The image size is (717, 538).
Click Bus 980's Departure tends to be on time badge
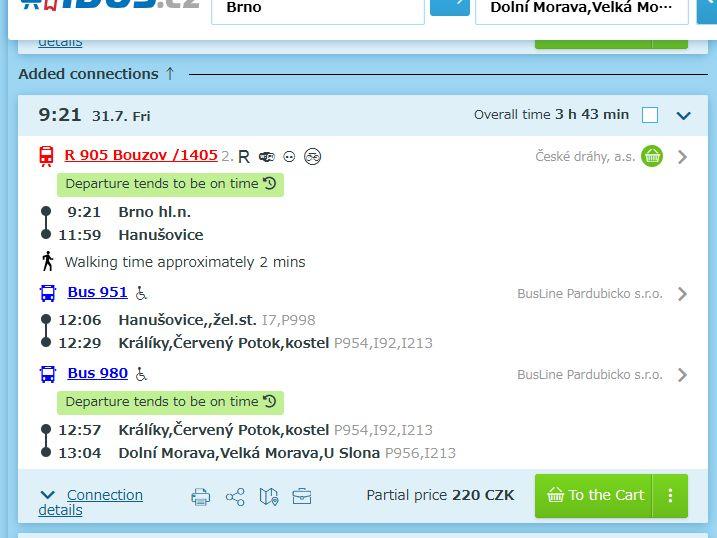(170, 403)
